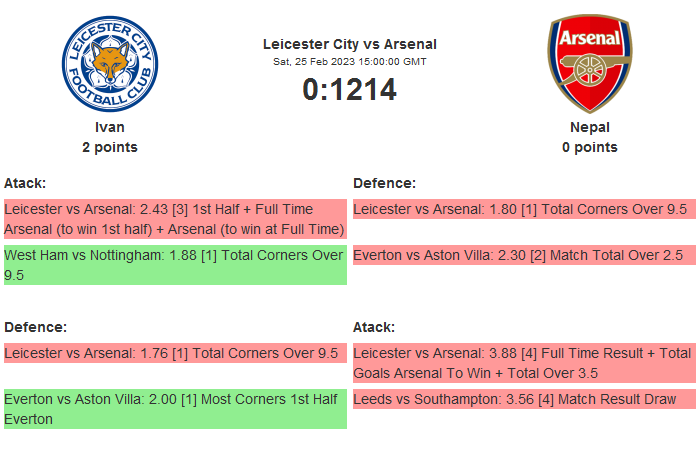Click the Atack heading under Ivan
This screenshot has height=460, width=700.
tap(25, 183)
